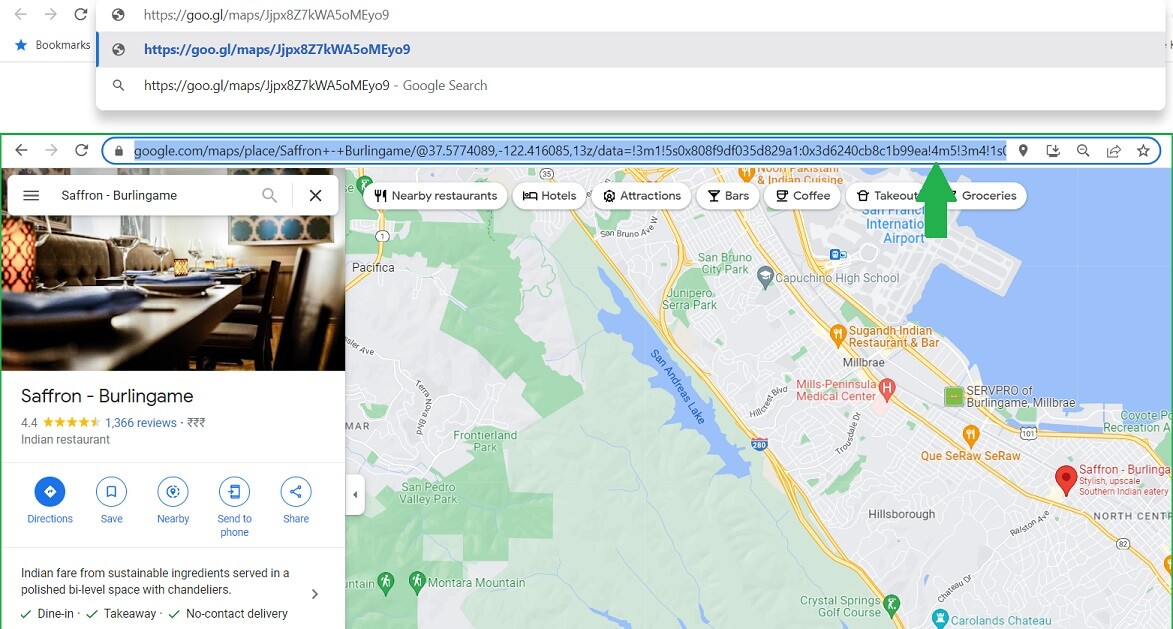Click the Que SeRaw SeRaw restaurant marker
Screen dimensions: 1173x629
point(970,435)
